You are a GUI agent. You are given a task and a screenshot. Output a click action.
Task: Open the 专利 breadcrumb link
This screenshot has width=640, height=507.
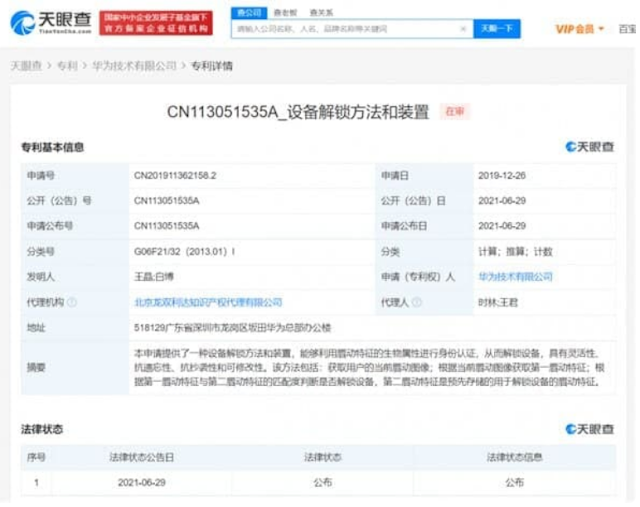[67, 66]
